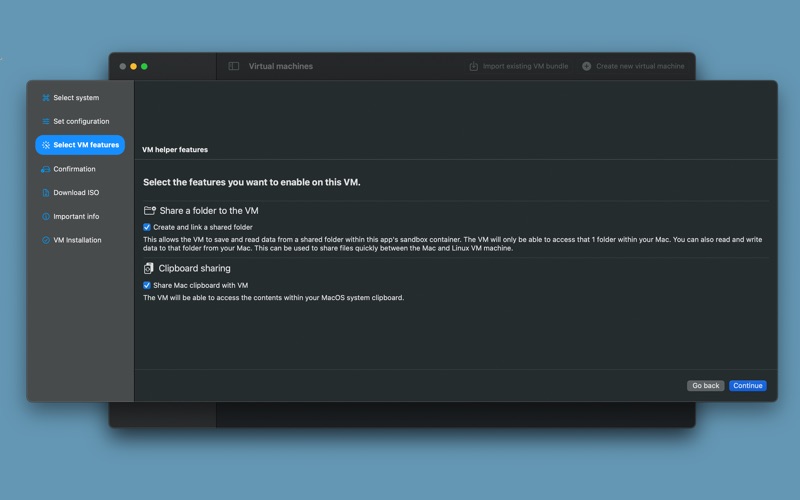Click the Continue button
Viewport: 800px width, 500px height.
747,386
